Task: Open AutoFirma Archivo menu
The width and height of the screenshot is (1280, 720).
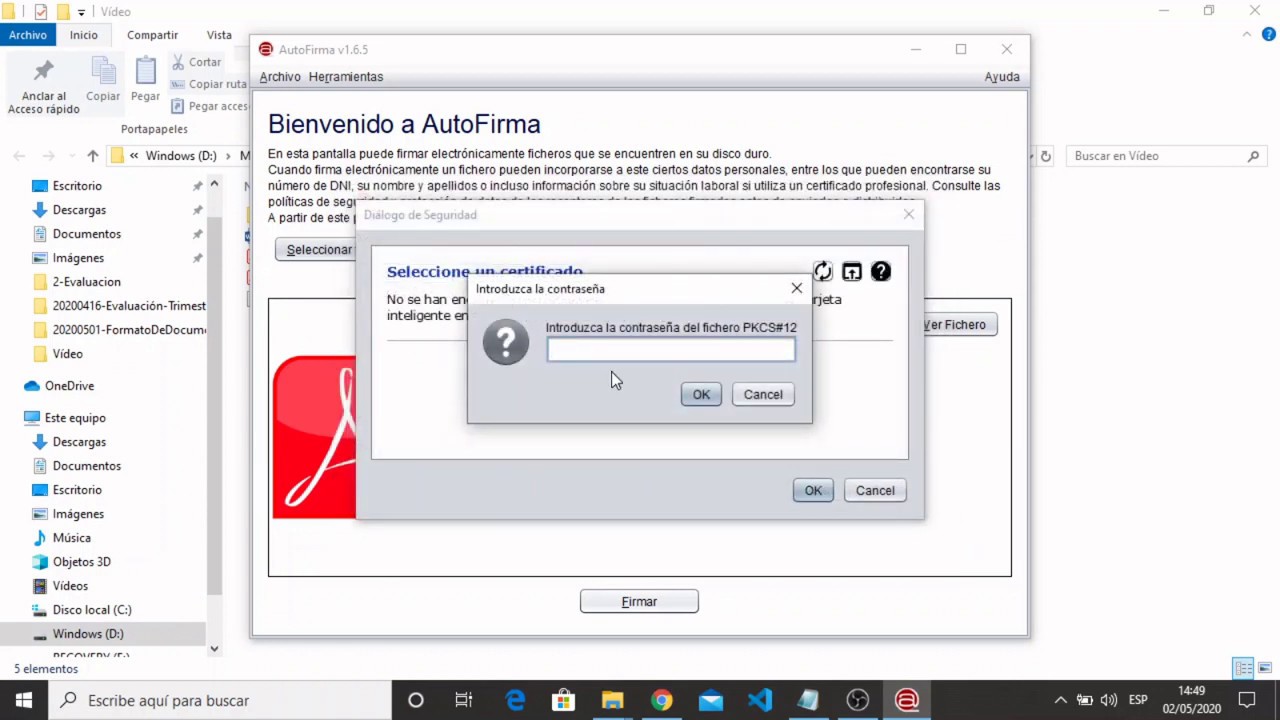Action: click(280, 77)
